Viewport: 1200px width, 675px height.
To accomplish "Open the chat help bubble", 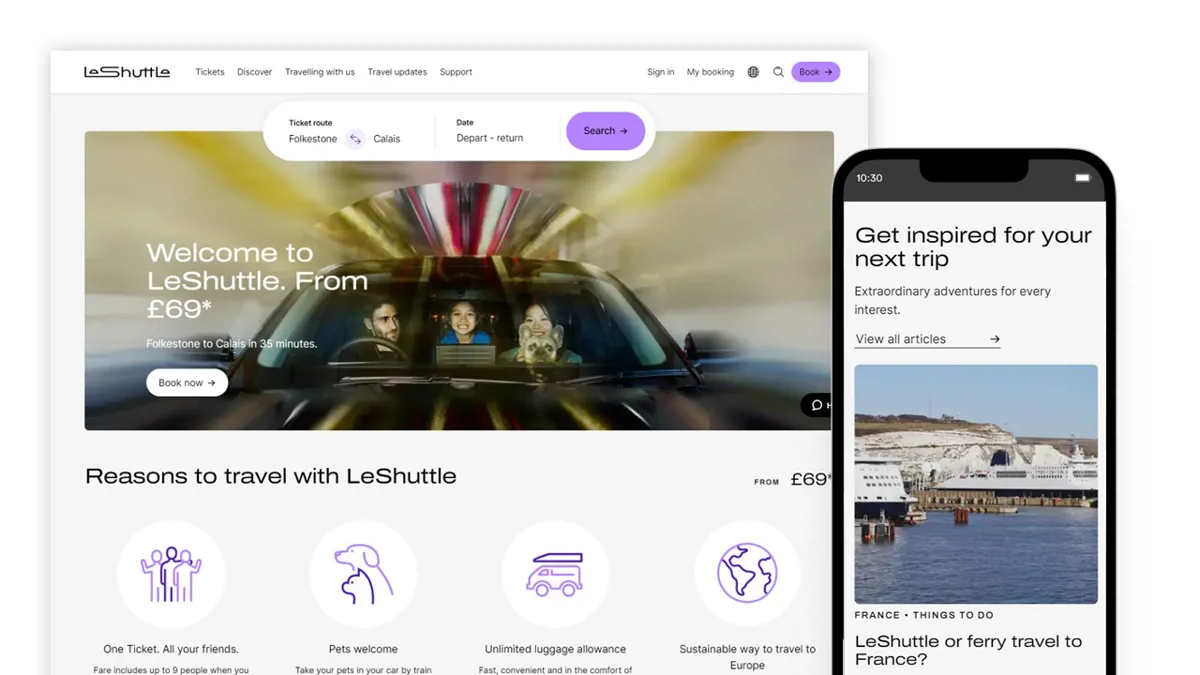I will click(x=817, y=405).
